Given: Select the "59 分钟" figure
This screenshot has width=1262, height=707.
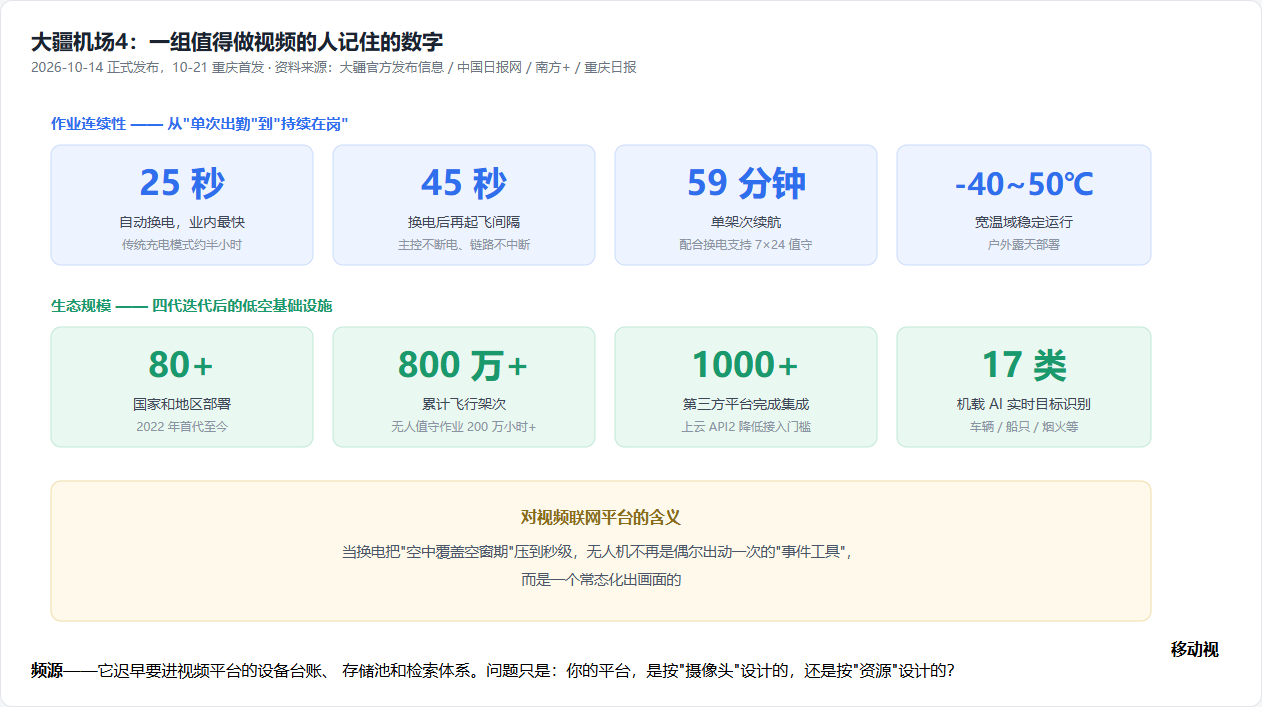Looking at the screenshot, I should (x=746, y=183).
